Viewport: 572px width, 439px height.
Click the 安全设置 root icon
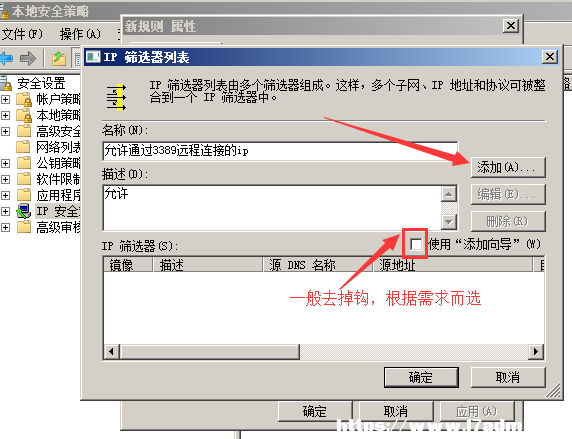pyautogui.click(x=6, y=83)
